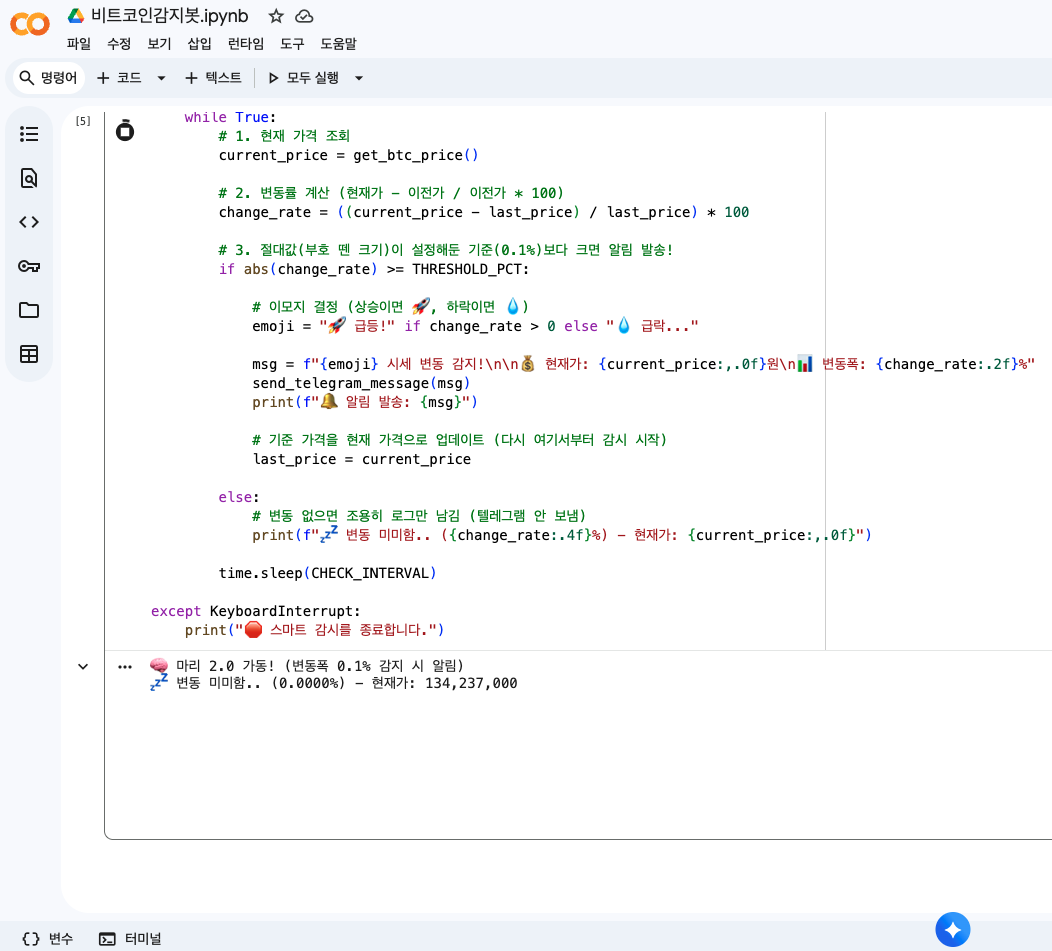Open the 수정 menu
1052x951 pixels.
tap(119, 44)
